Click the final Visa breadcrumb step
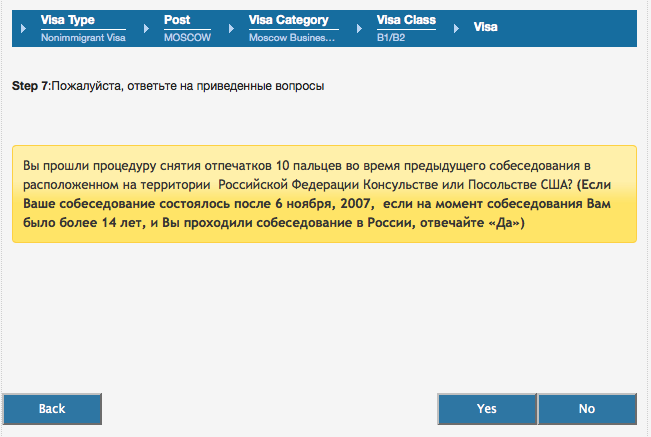The width and height of the screenshot is (651, 437). [x=486, y=27]
